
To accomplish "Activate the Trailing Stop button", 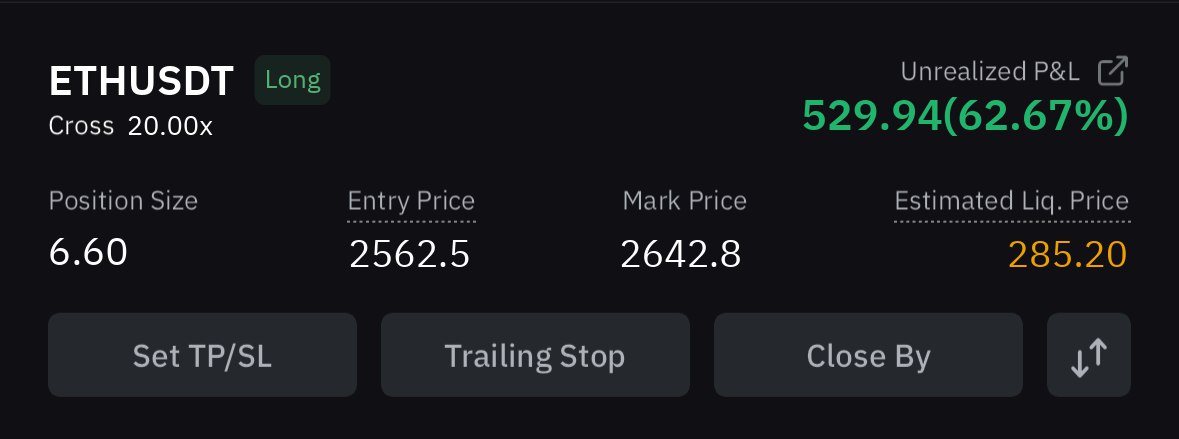I will click(535, 355).
